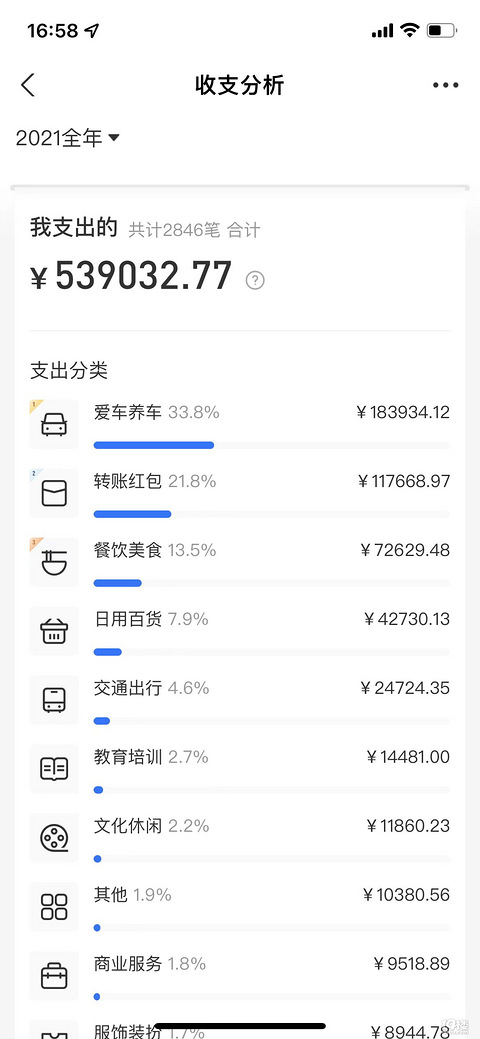This screenshot has width=480, height=1039.
Task: Expand the 2021全年 period dropdown
Action: [67, 138]
